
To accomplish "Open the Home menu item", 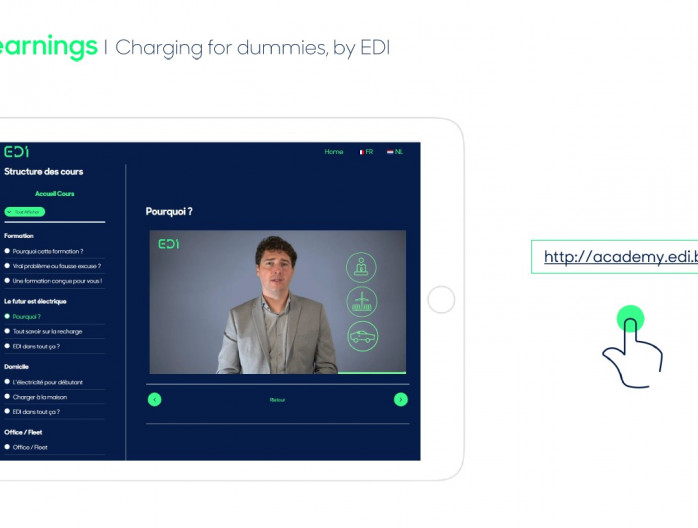I will pos(334,152).
